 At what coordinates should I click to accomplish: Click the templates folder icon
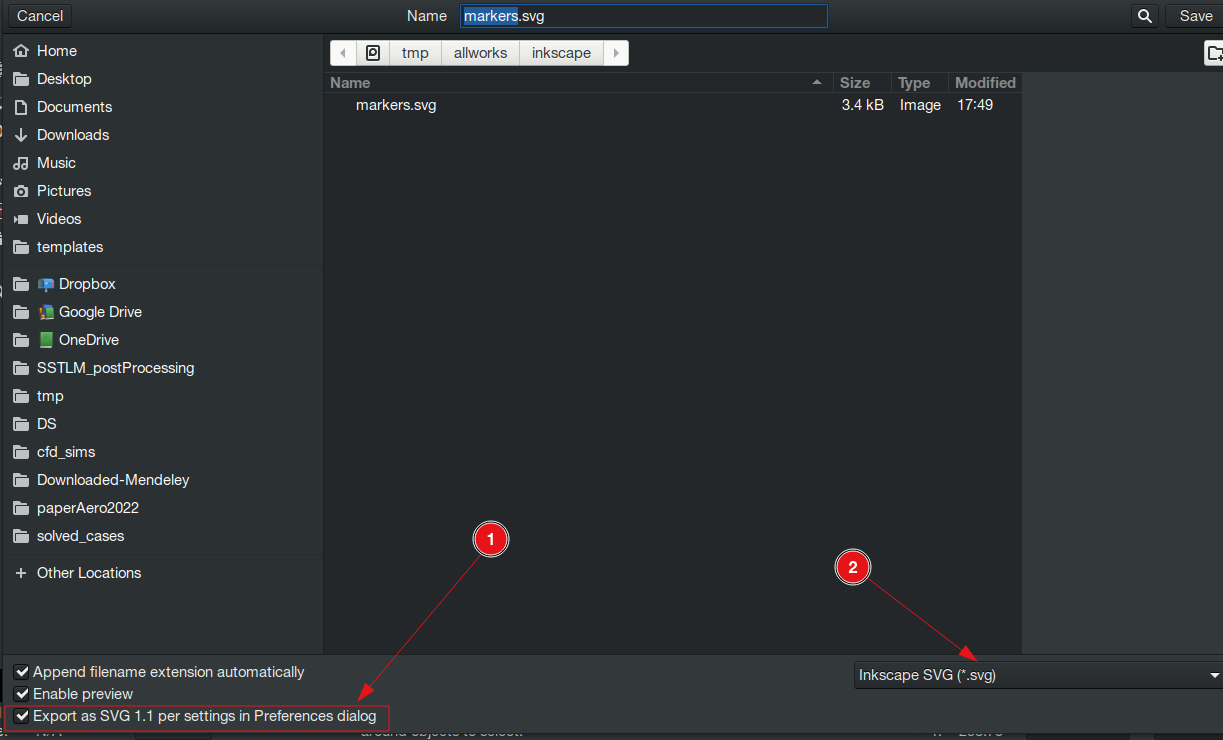click(21, 247)
